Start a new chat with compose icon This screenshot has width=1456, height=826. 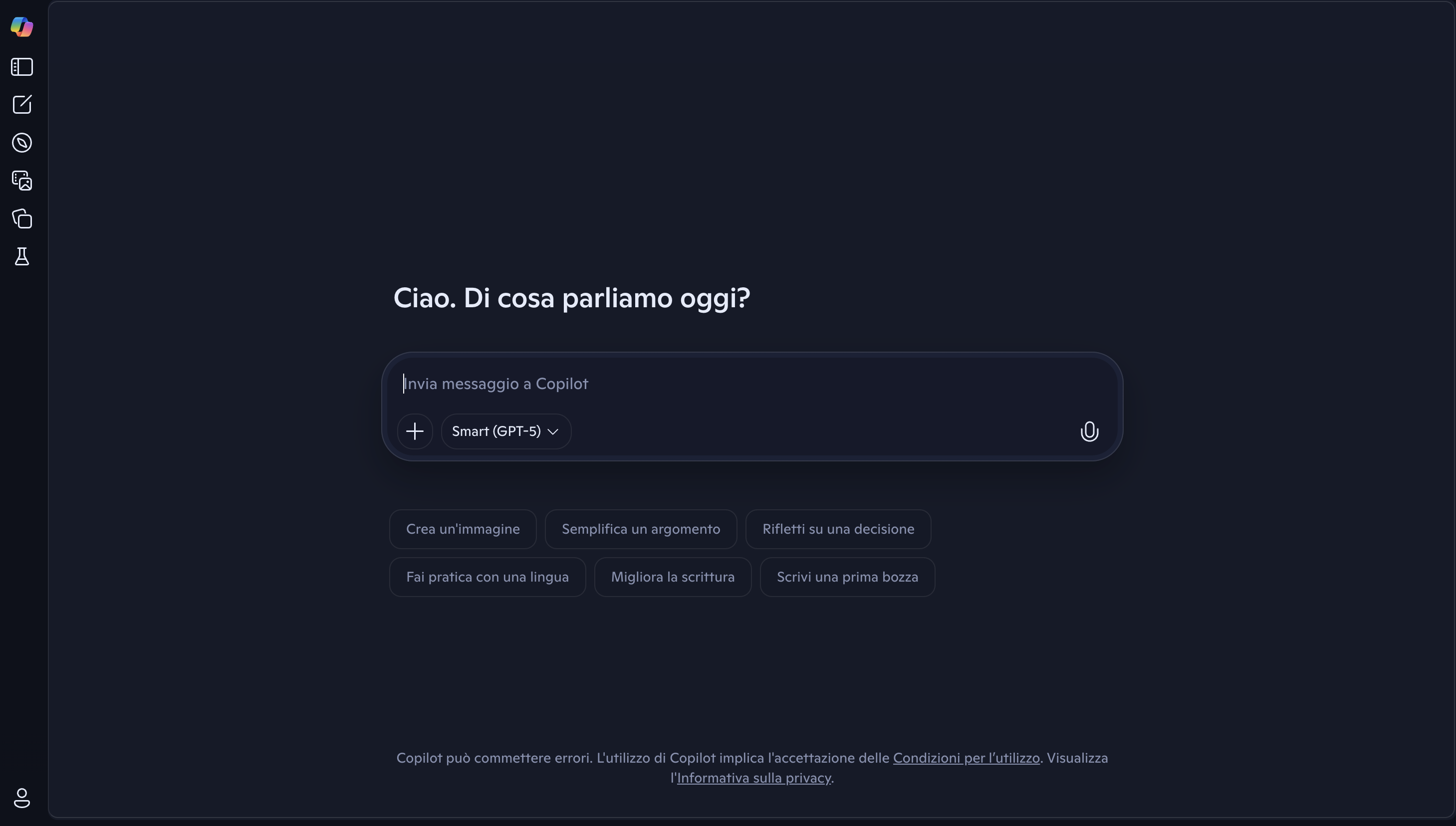tap(22, 104)
